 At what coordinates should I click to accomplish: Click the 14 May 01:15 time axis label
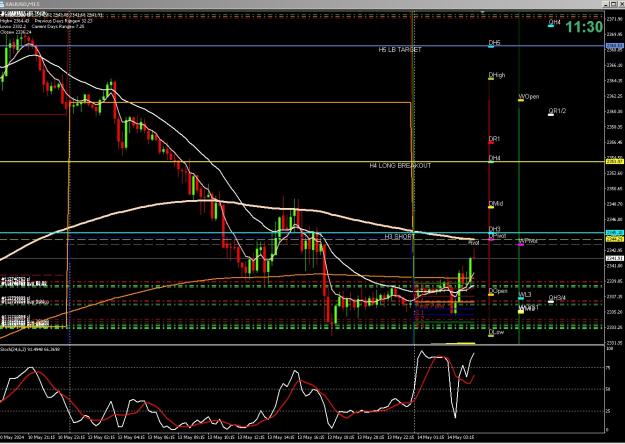click(431, 438)
